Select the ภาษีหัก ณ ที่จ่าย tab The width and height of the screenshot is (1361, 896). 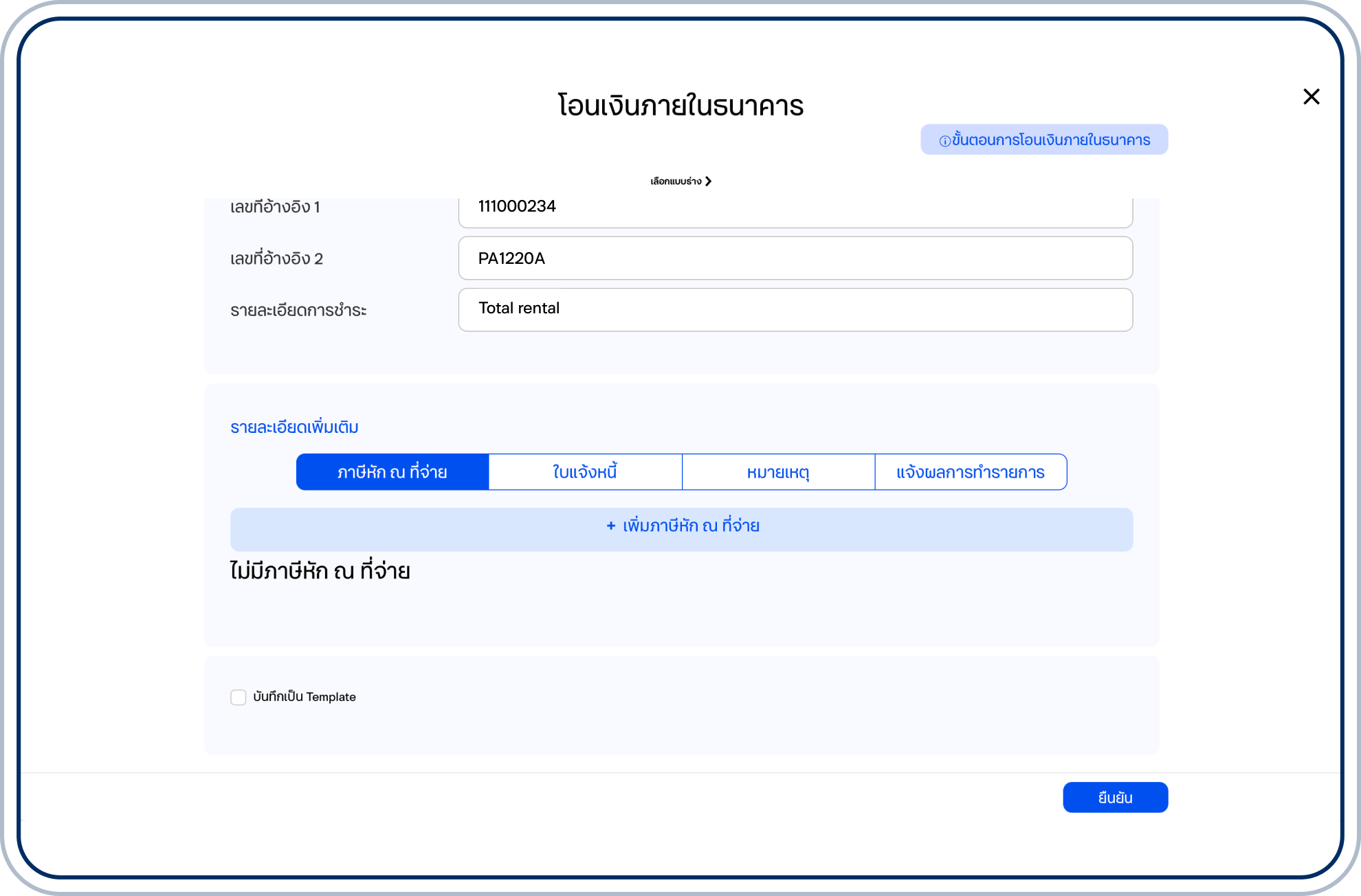392,472
